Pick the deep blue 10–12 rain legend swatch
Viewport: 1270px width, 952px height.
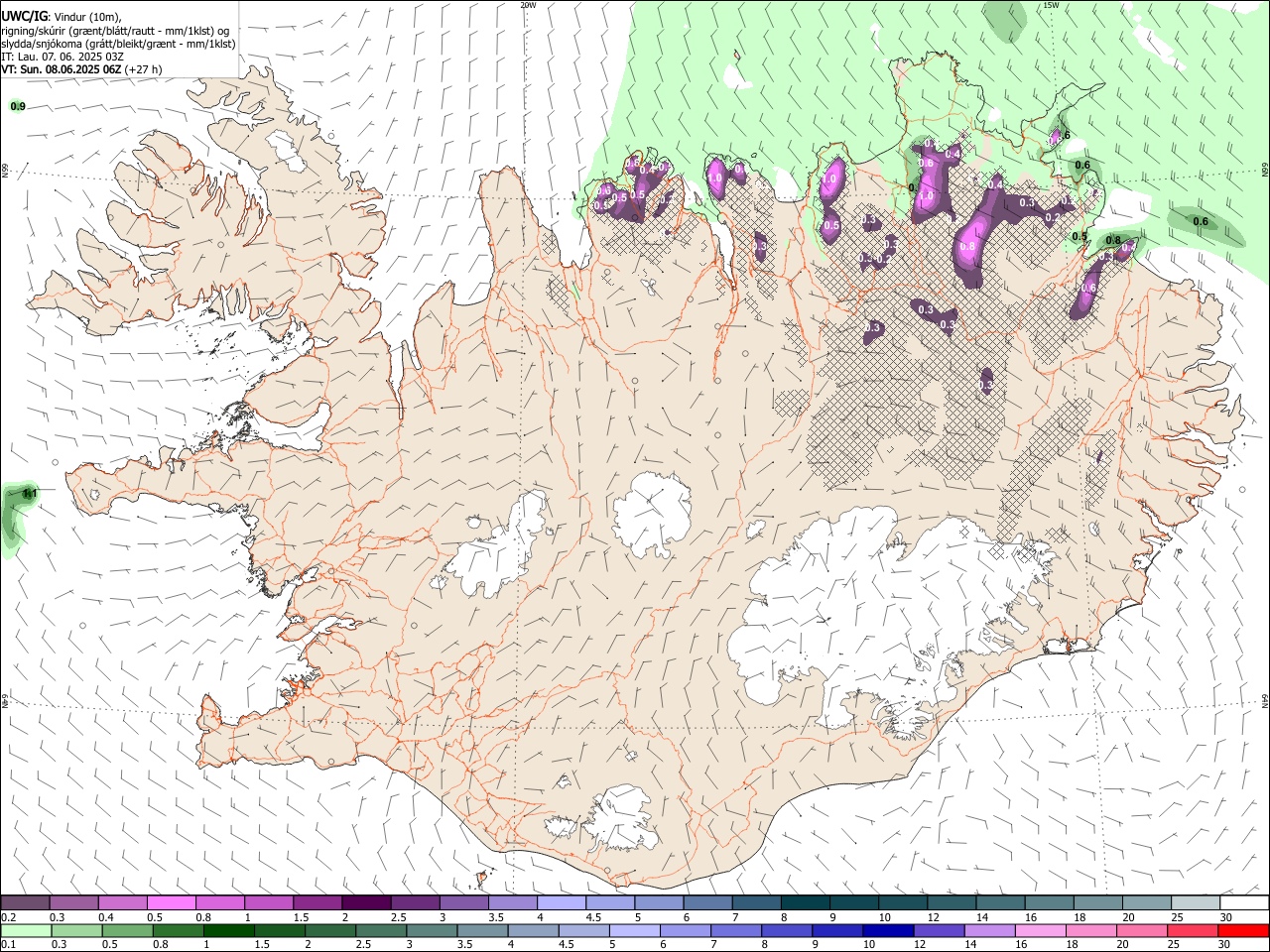coord(888,931)
